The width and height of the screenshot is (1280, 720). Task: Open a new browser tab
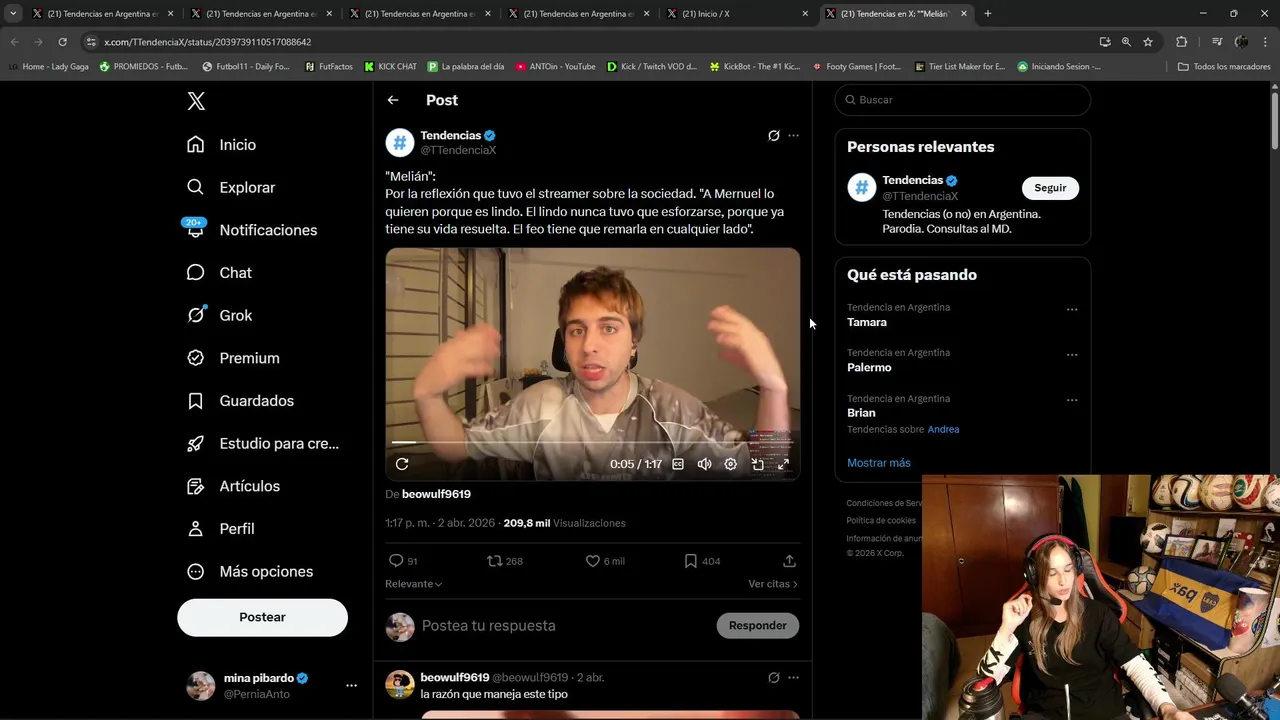click(988, 14)
